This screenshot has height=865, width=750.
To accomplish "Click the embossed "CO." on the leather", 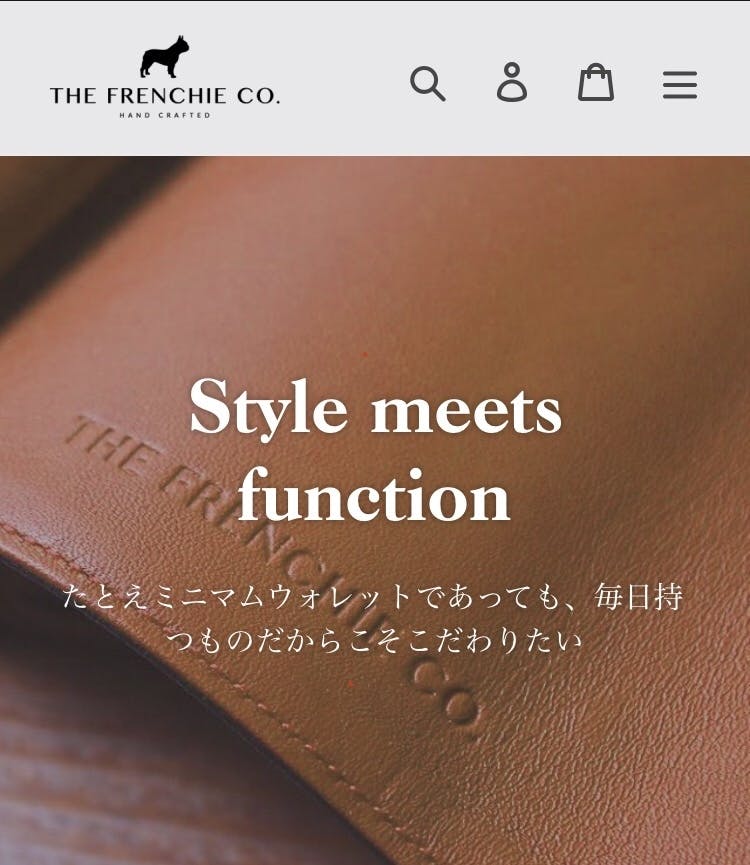I will click(447, 698).
